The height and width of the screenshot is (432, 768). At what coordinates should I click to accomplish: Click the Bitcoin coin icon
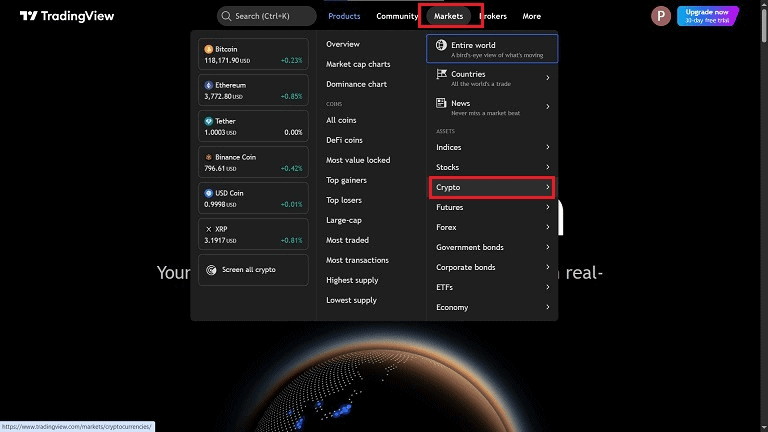[x=209, y=49]
